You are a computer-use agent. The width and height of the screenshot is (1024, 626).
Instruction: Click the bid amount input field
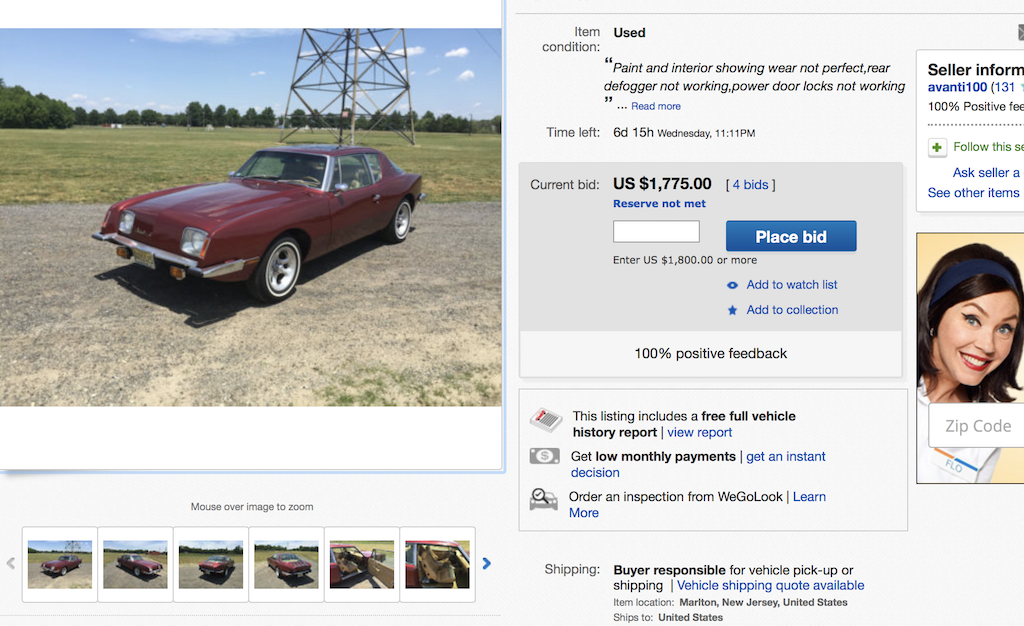pos(656,232)
